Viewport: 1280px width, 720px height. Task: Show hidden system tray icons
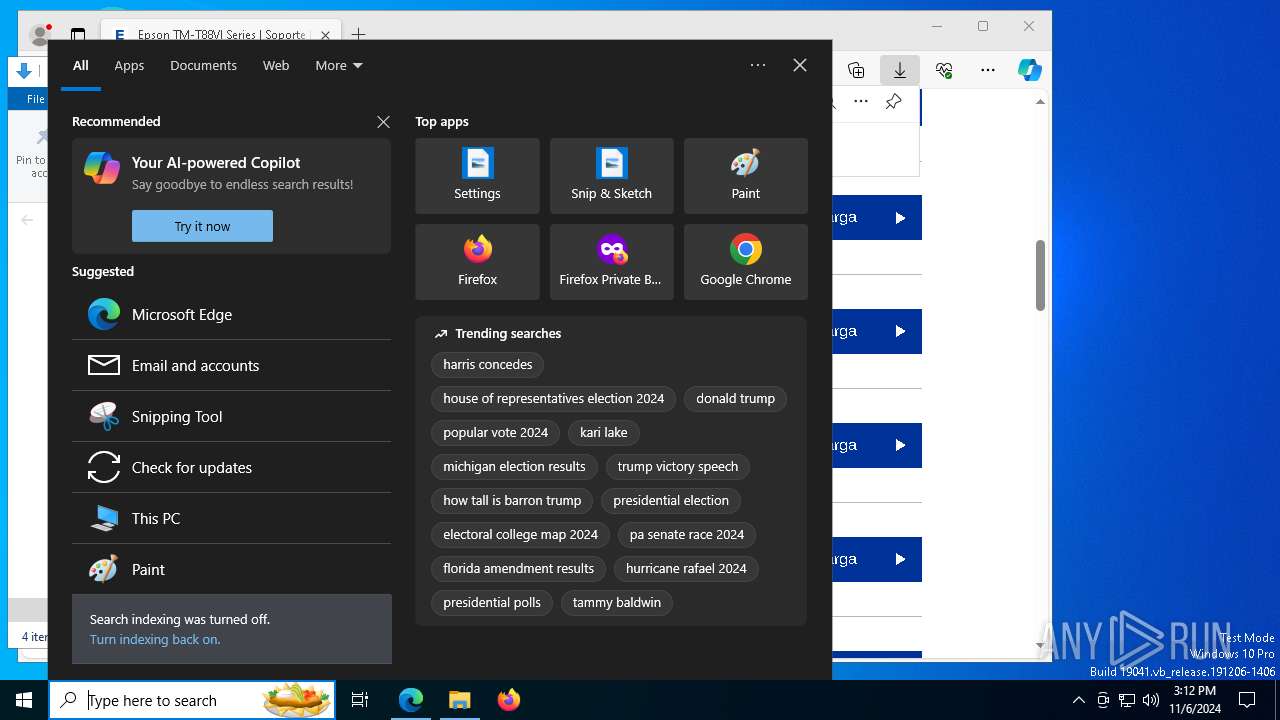coord(1078,700)
